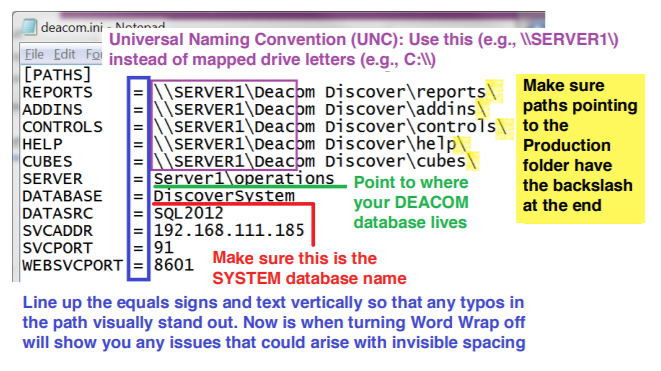This screenshot has height=371, width=661.
Task: Open the partially hidden Format menu
Action: click(x=94, y=54)
